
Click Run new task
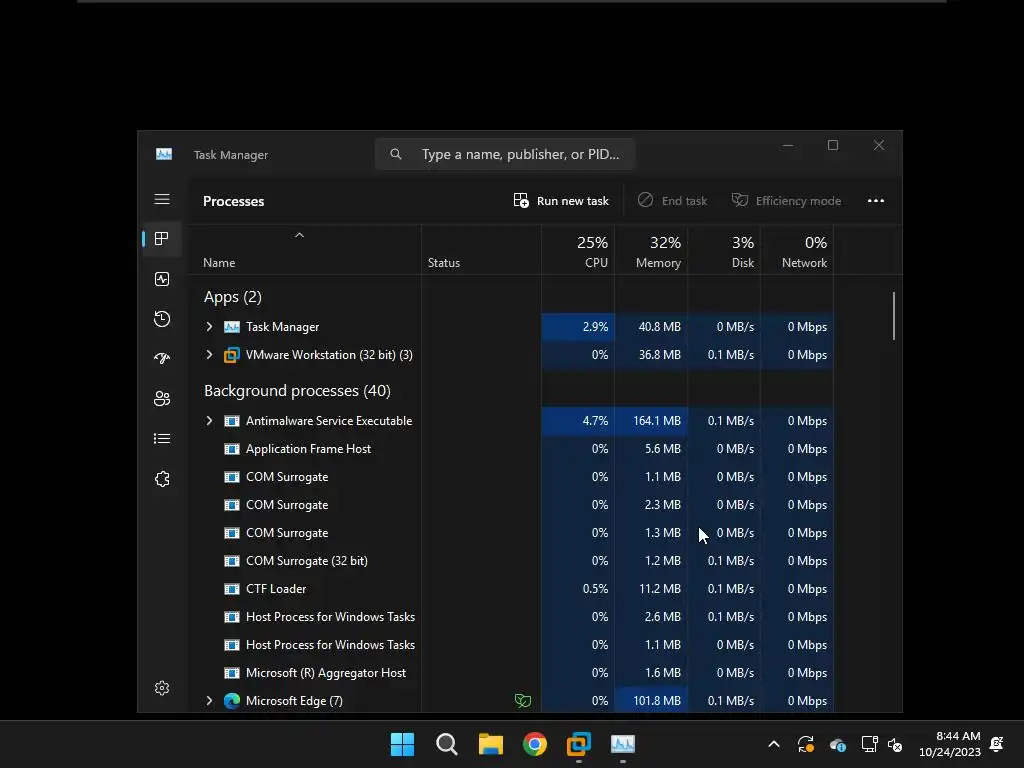pos(561,200)
